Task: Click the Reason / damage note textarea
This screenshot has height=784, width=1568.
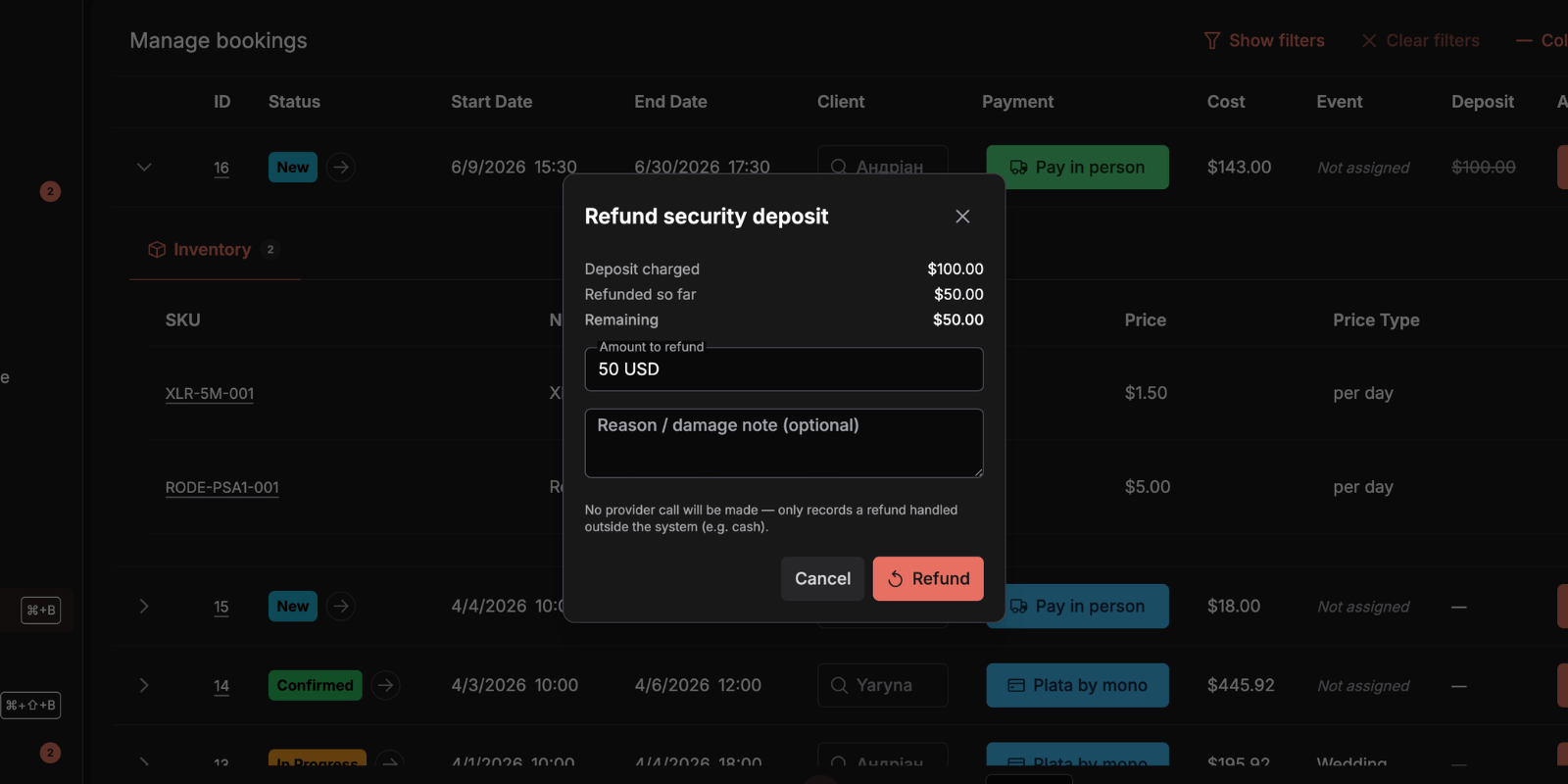Action: click(784, 443)
